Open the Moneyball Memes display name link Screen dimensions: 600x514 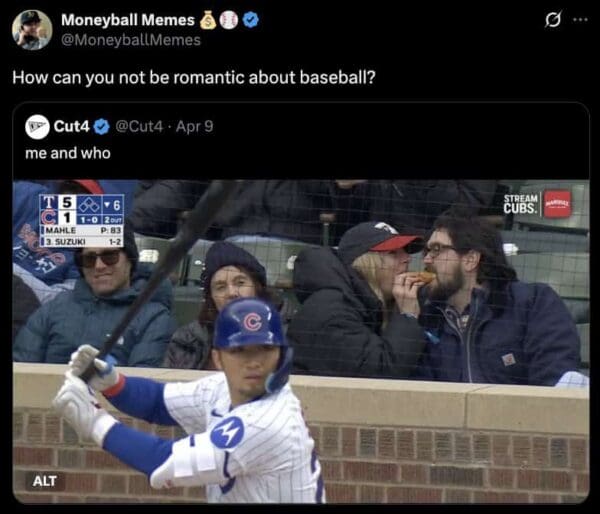(x=128, y=20)
